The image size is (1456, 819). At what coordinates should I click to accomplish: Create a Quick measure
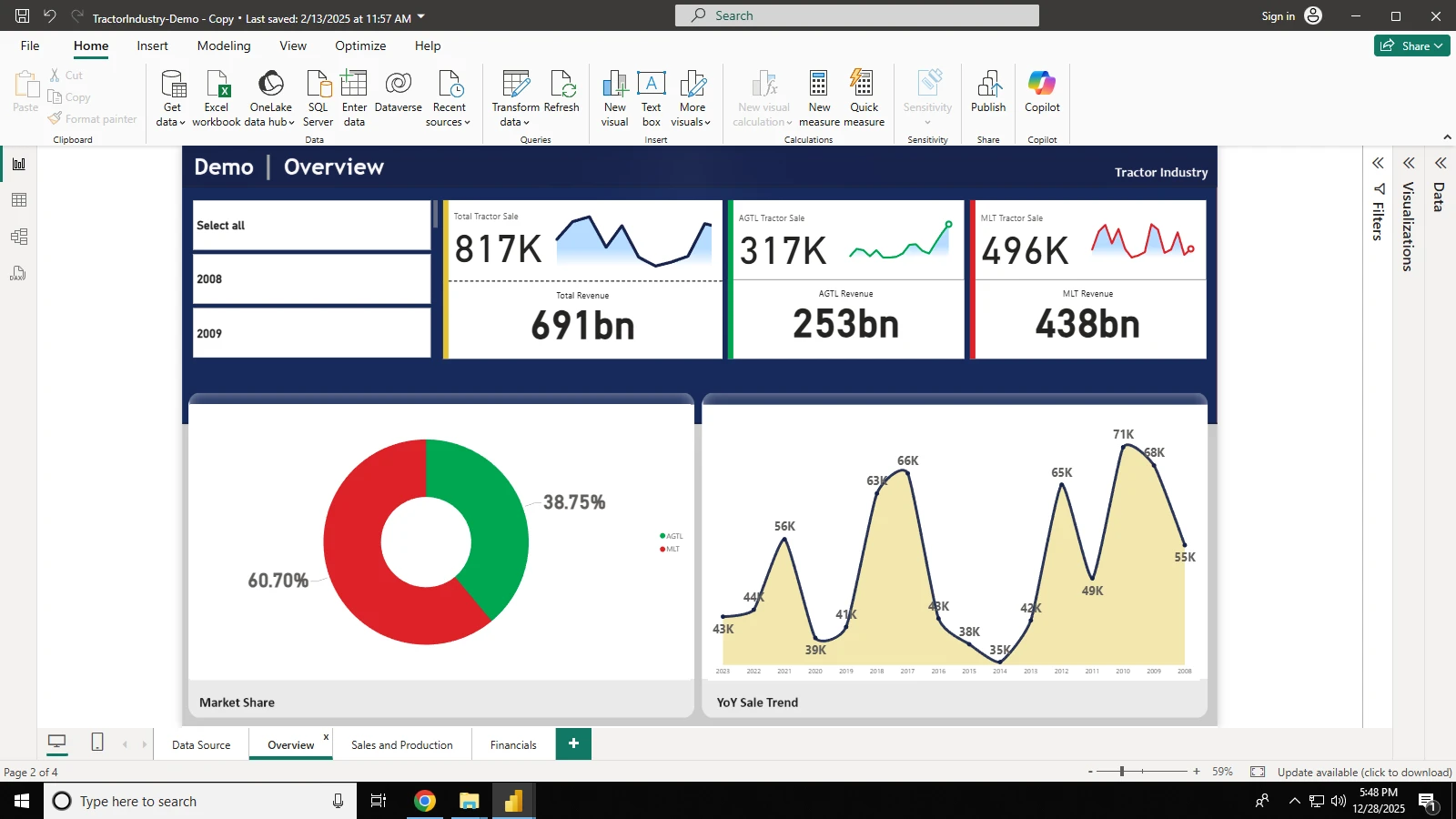point(864,98)
